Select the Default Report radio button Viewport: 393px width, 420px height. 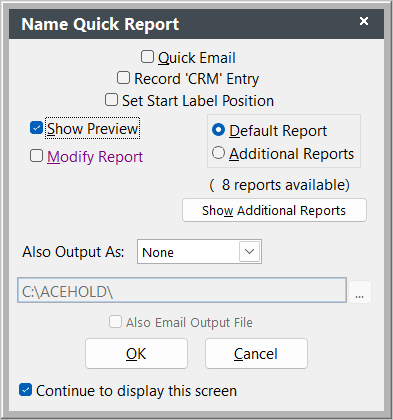pos(218,130)
